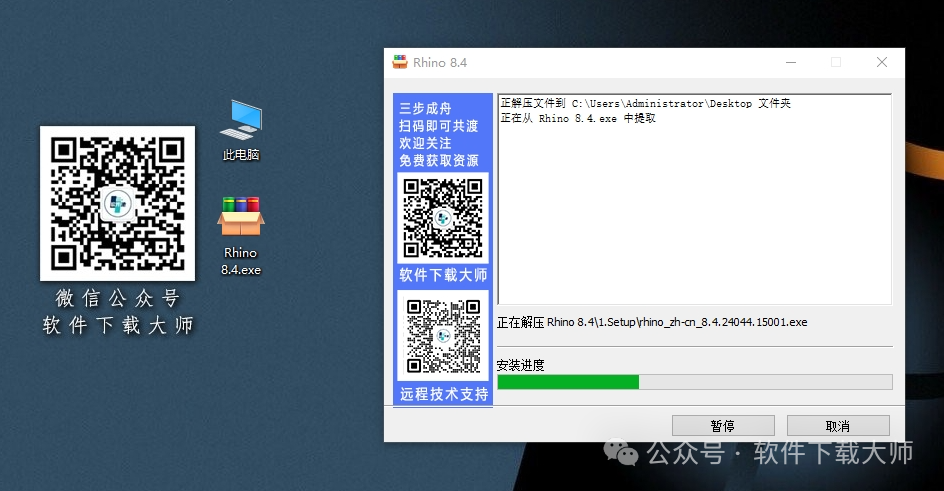The height and width of the screenshot is (491, 944).
Task: Click the large desktop QR code for 微信公众号
Action: tap(117, 203)
